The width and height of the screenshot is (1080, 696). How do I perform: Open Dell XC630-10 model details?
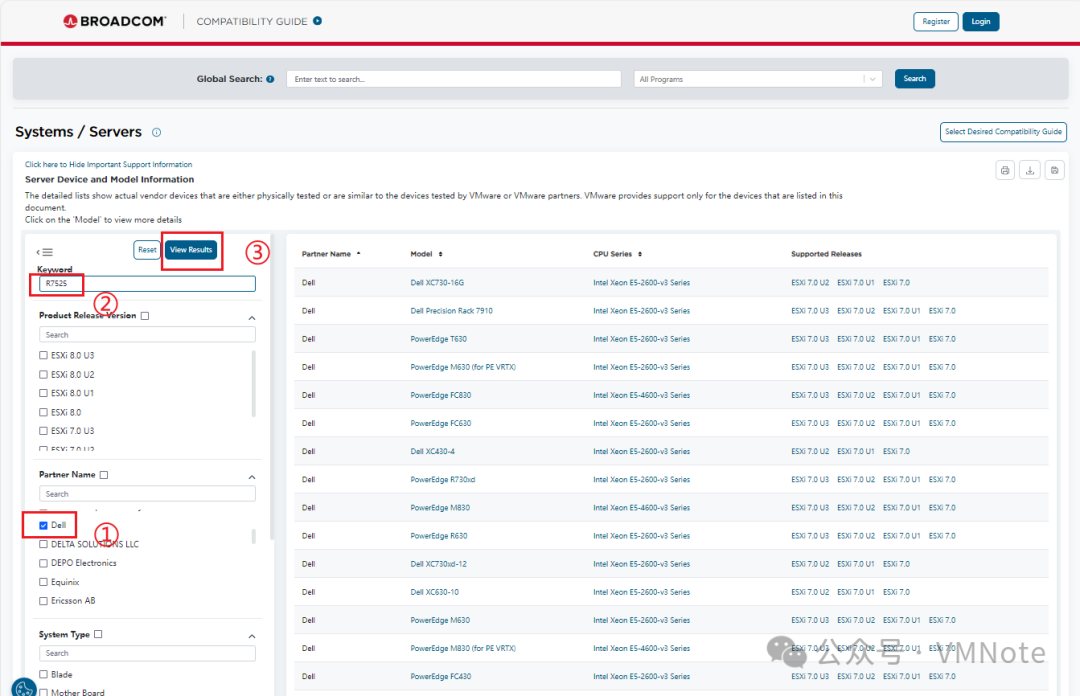tap(435, 593)
